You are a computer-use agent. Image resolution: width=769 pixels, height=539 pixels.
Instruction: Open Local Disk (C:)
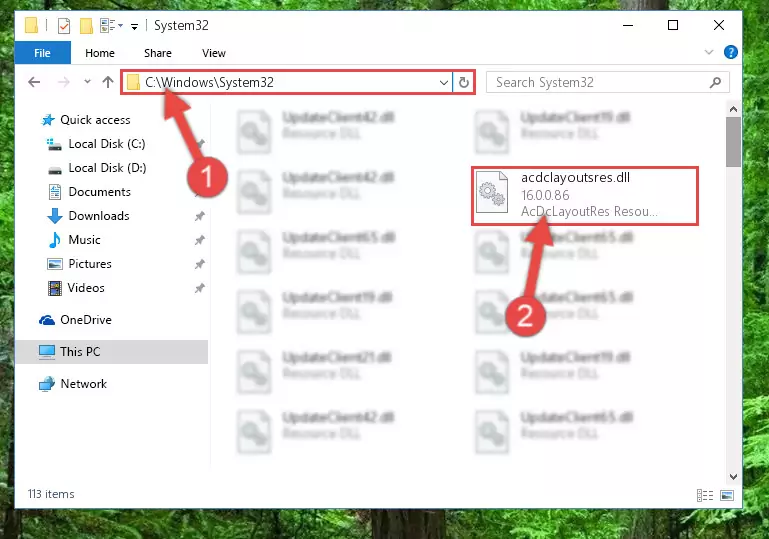pyautogui.click(x=106, y=144)
